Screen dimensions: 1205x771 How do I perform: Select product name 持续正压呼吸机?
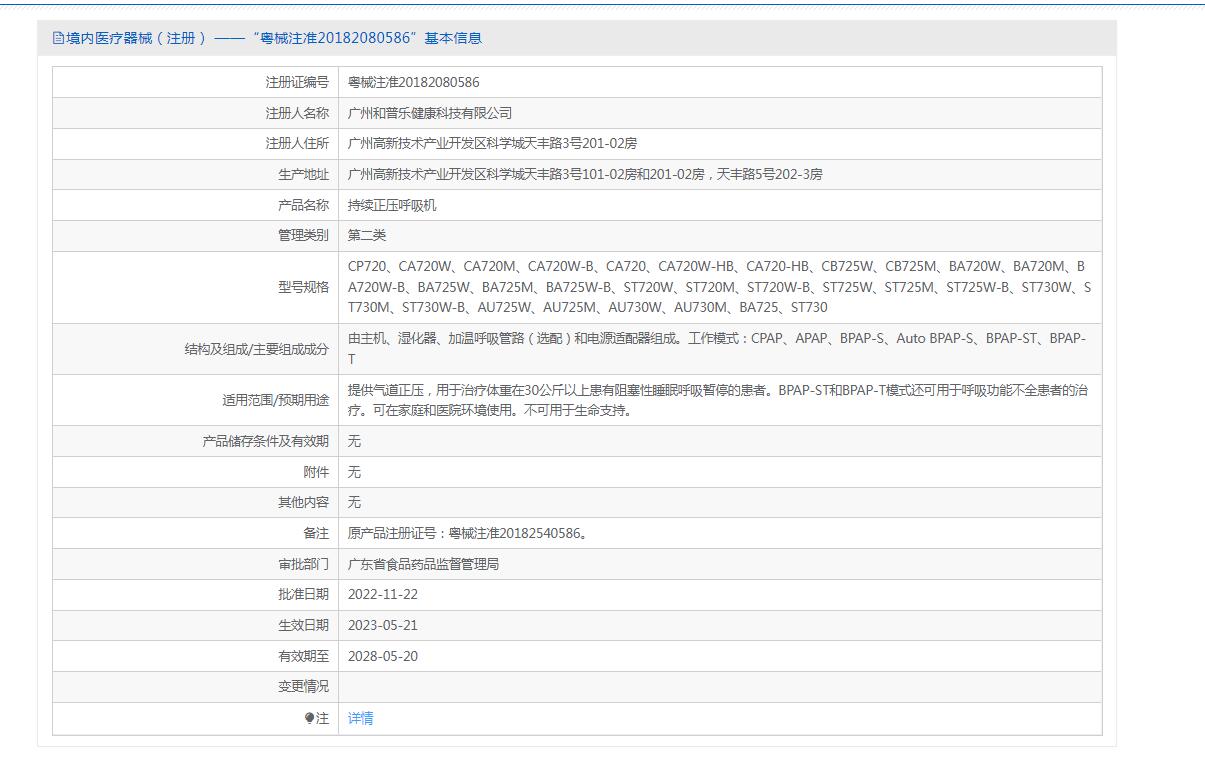(x=392, y=205)
